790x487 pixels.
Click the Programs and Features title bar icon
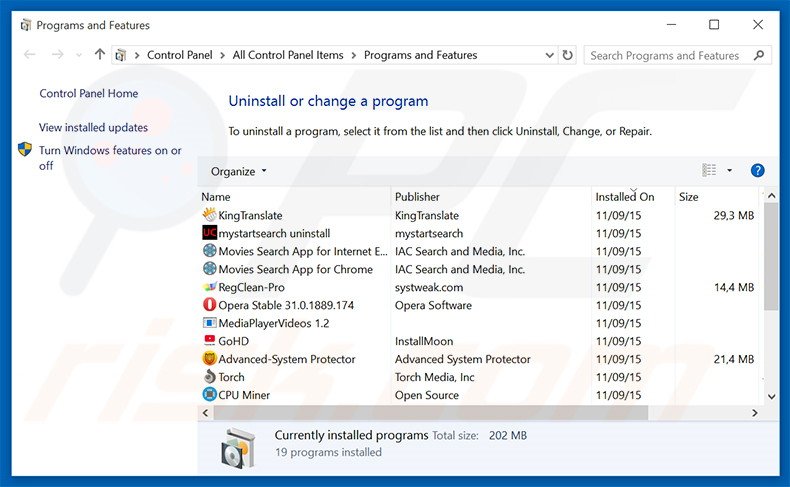click(x=25, y=25)
